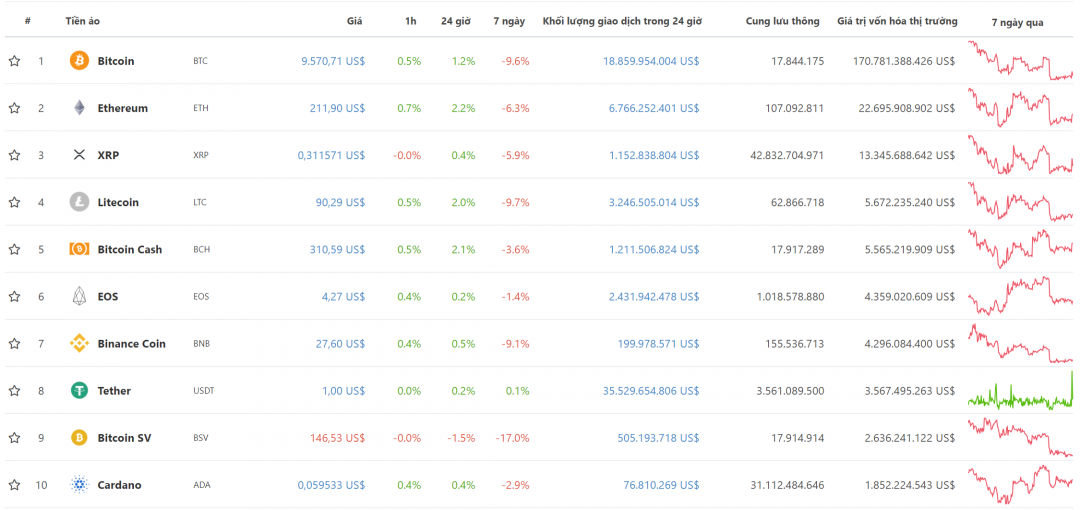Open the Ethereum coin name link
Viewport: 1080px width, 510px height.
click(123, 108)
